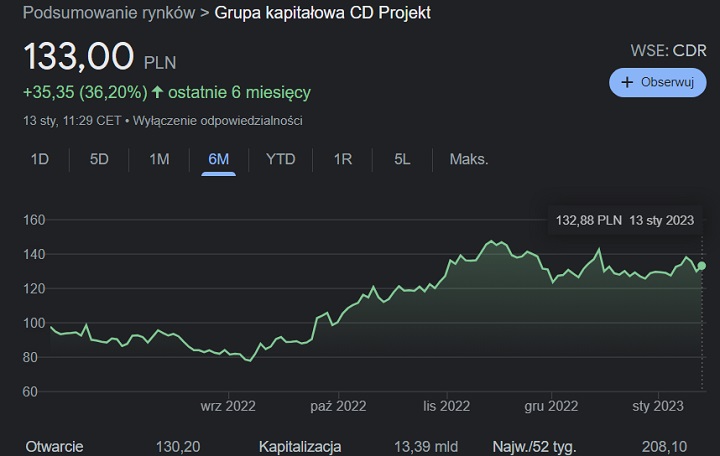Click the 60 y-axis label
720x456 pixels.
pyautogui.click(x=30, y=392)
